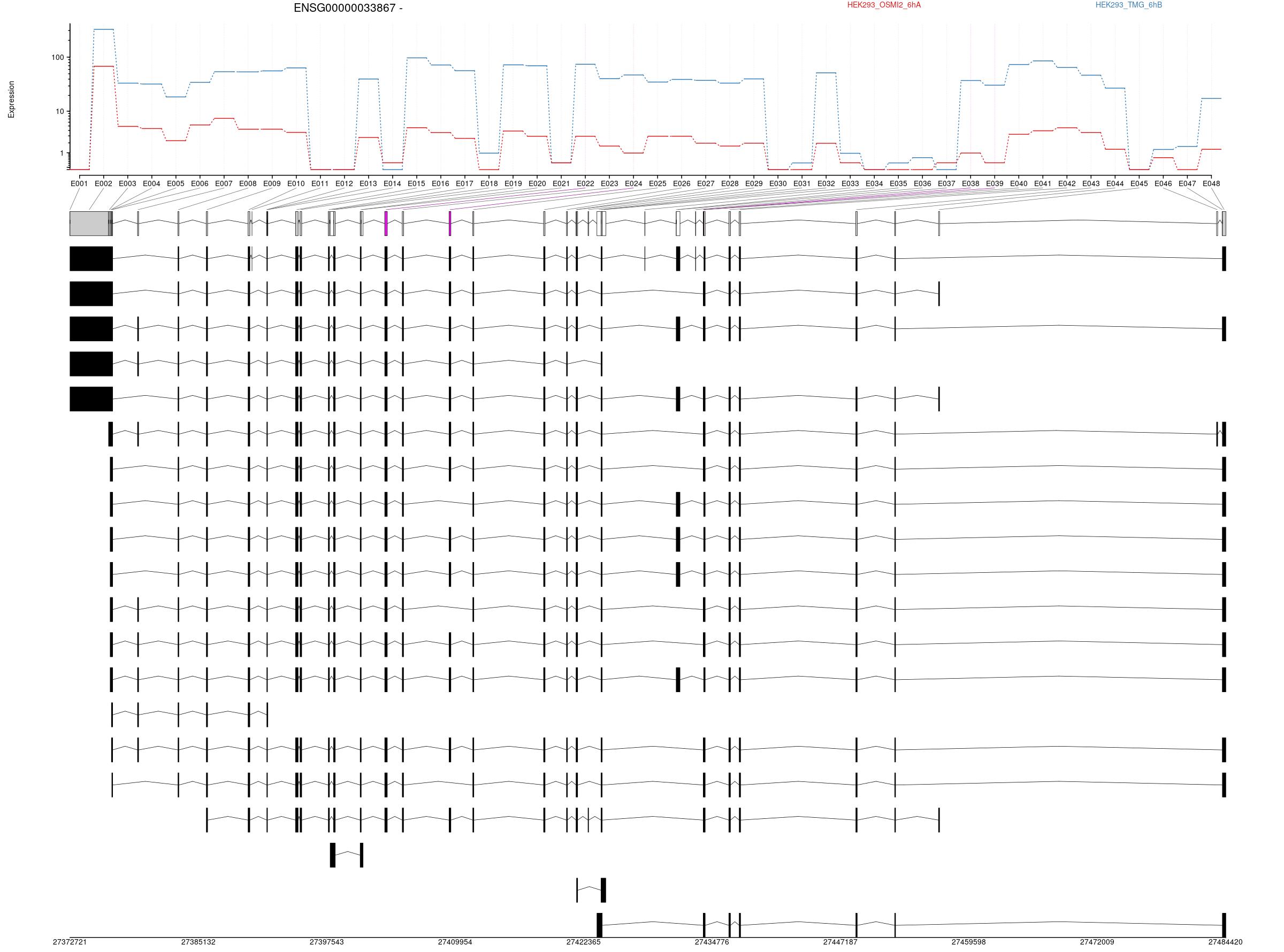Image resolution: width=1284 pixels, height=952 pixels.
Task: Click exon label E048
Action: coord(1211,184)
